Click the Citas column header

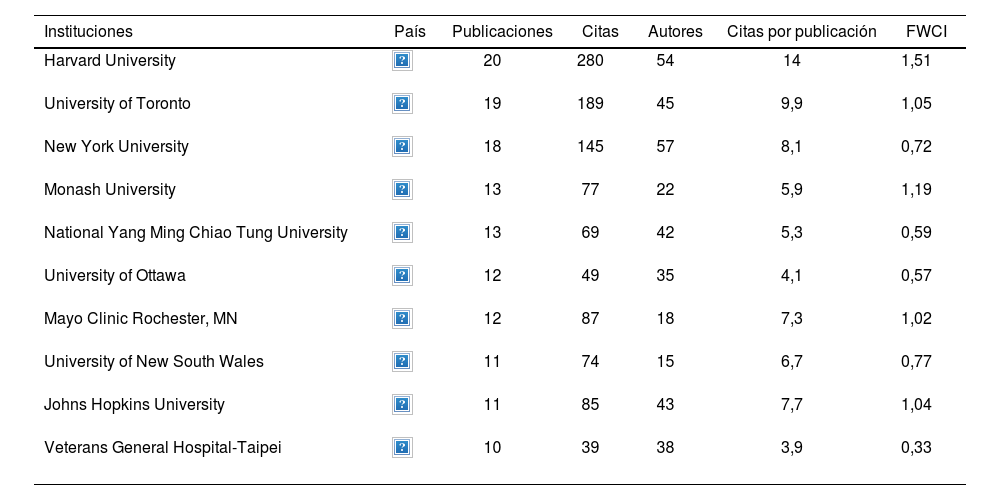pos(600,32)
